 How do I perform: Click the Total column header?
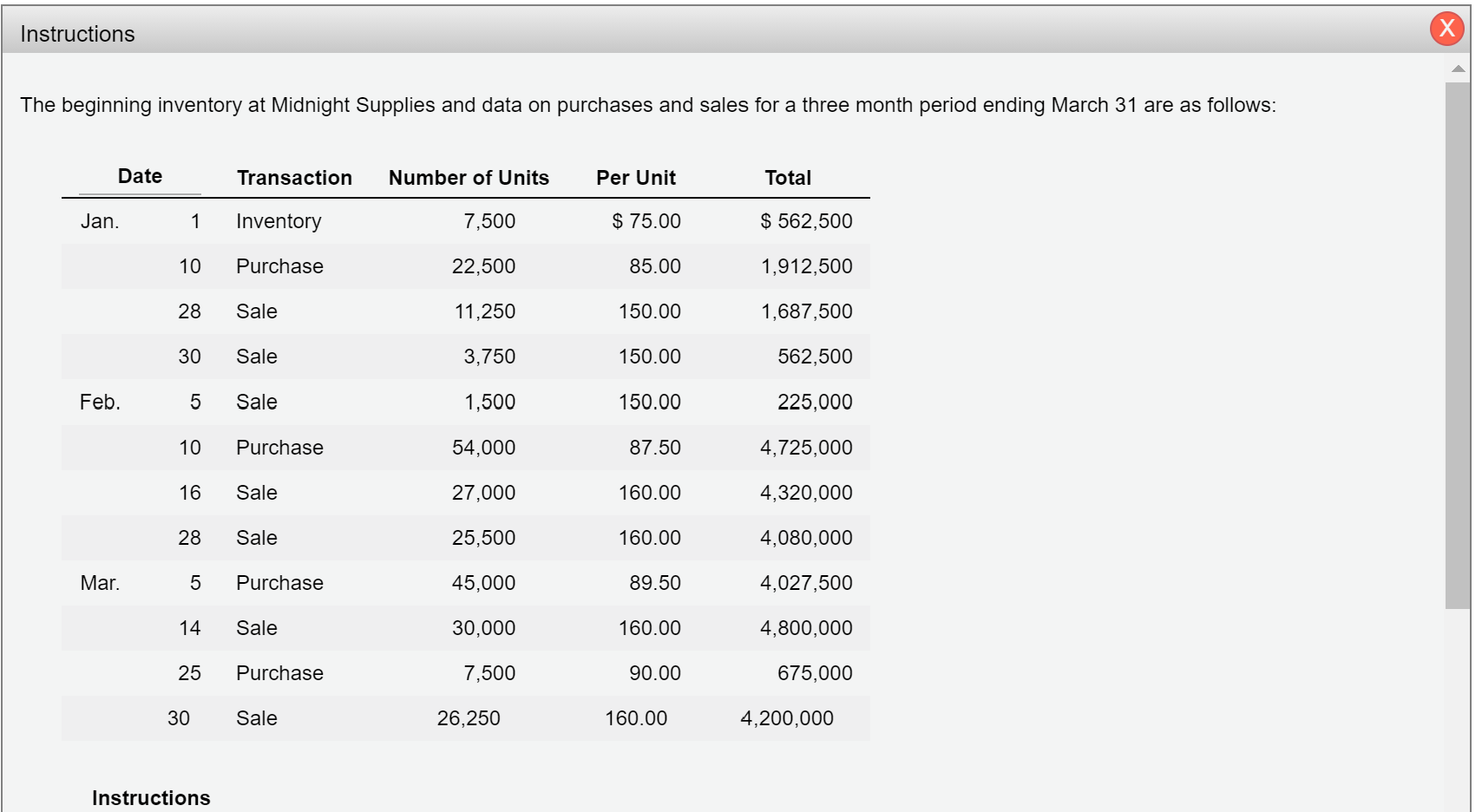tap(788, 178)
